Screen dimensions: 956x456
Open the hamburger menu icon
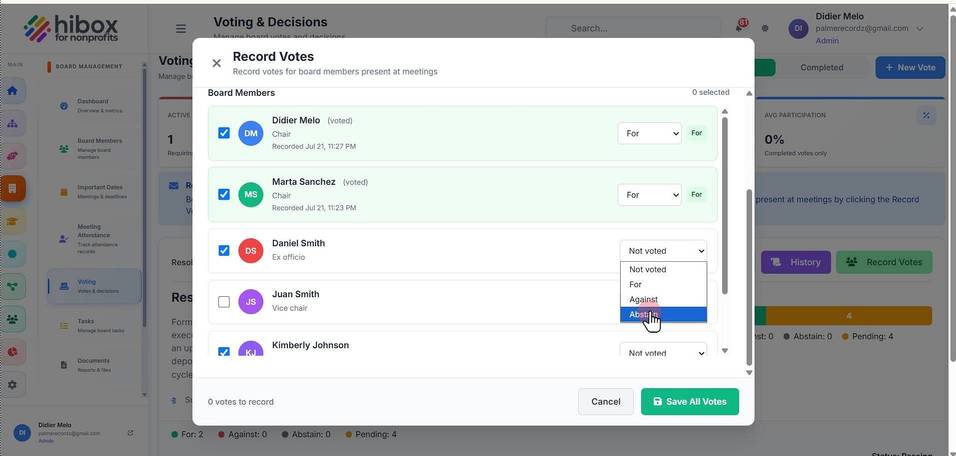(x=181, y=29)
